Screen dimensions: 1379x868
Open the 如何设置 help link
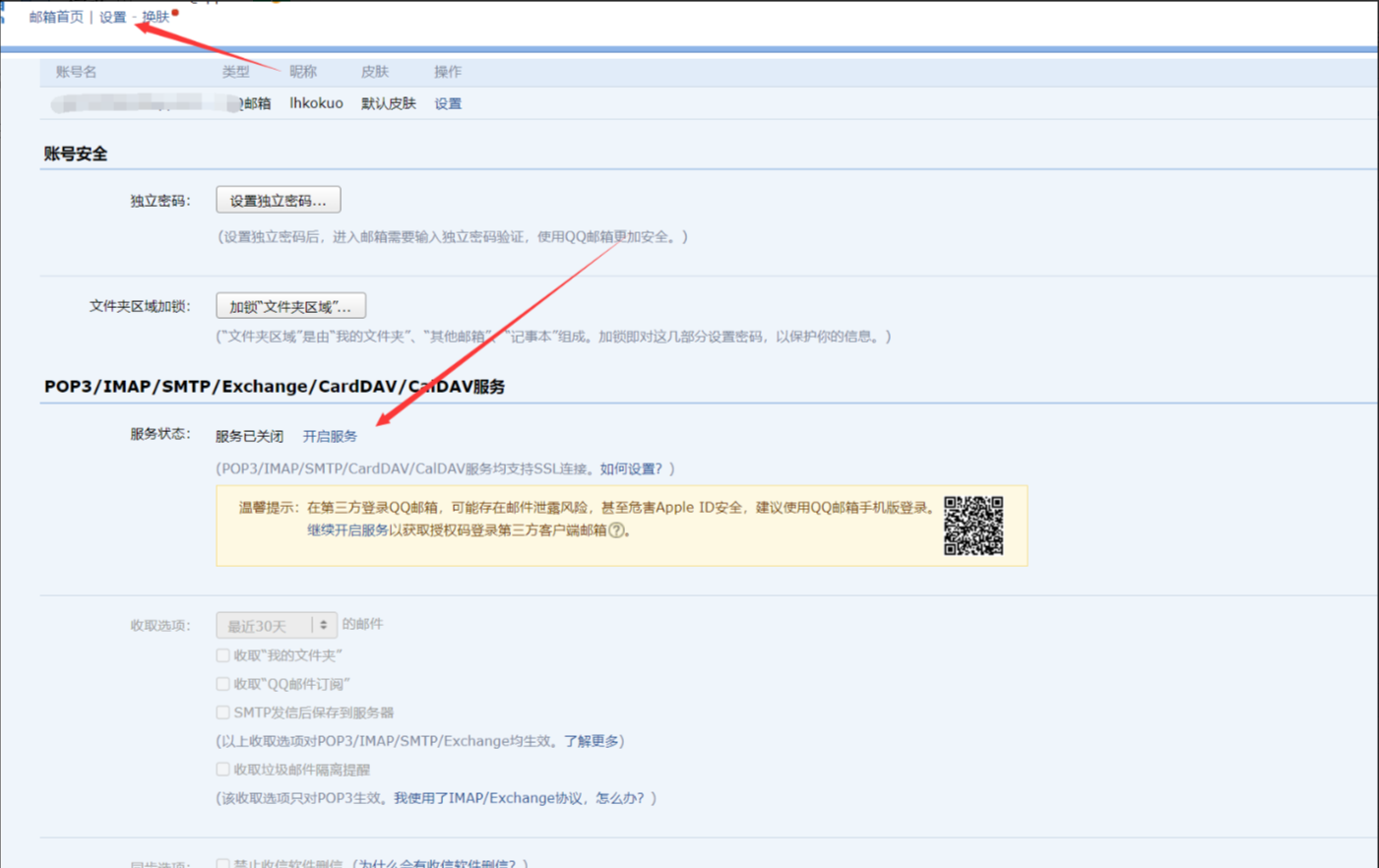(631, 468)
